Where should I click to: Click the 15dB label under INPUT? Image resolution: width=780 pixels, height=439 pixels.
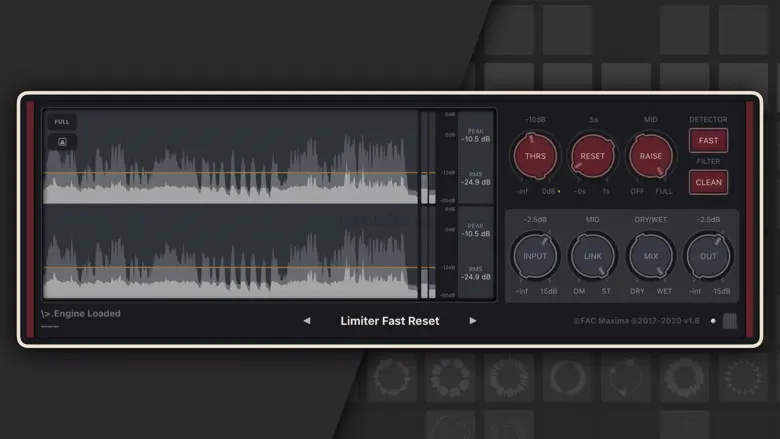[549, 291]
